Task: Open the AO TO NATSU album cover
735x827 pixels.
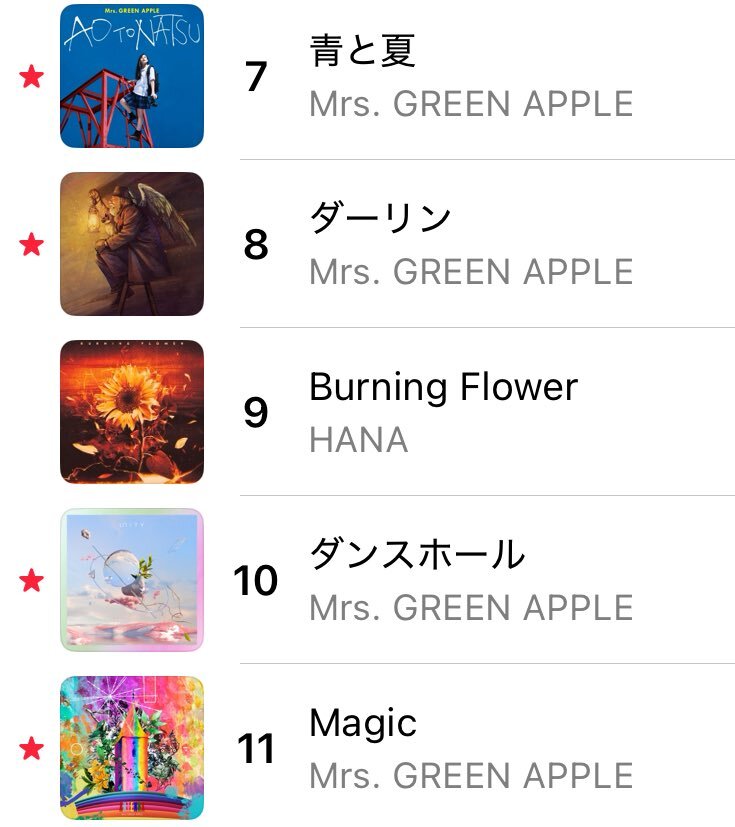Action: (132, 76)
